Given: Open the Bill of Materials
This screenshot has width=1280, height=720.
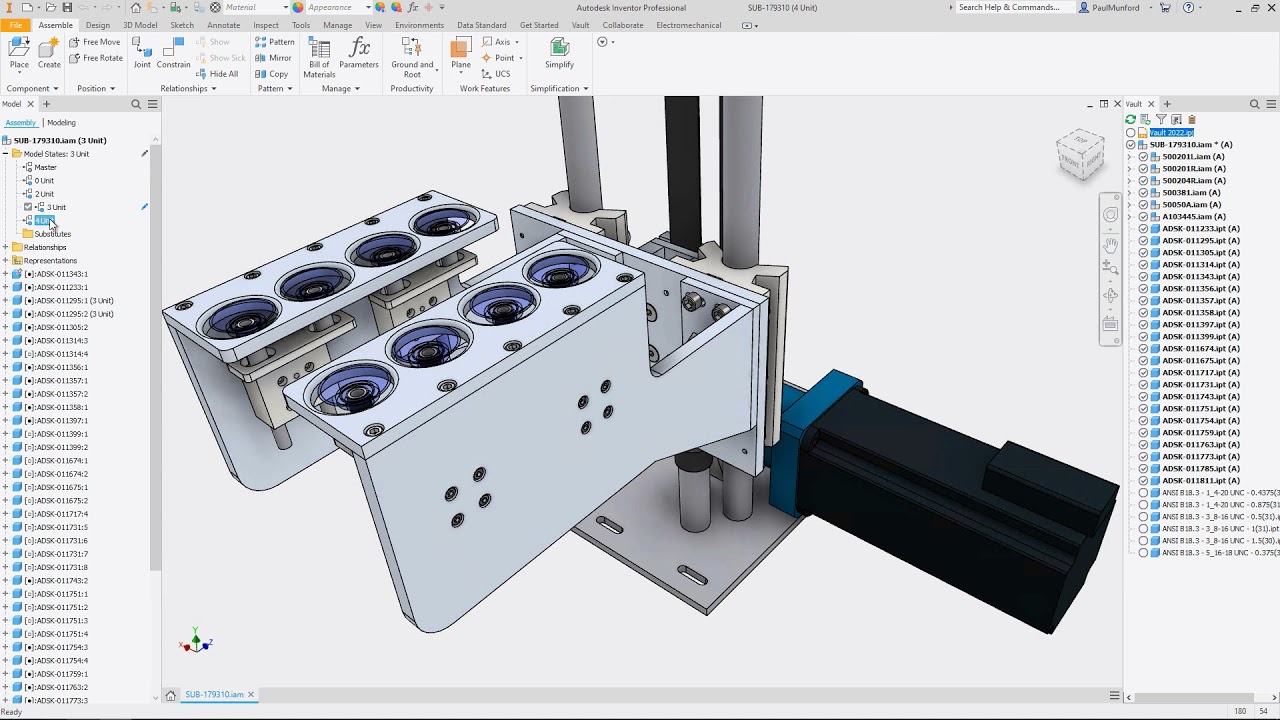Looking at the screenshot, I should tap(319, 57).
